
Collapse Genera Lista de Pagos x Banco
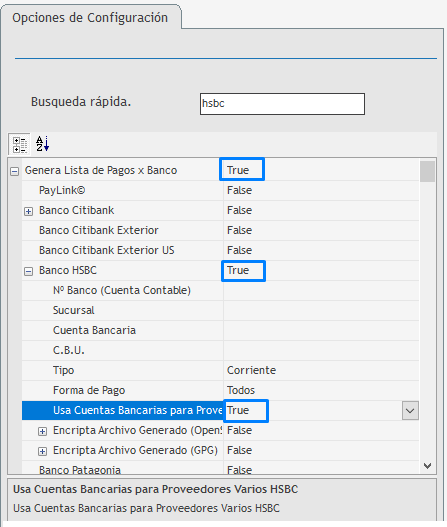coord(14,171)
